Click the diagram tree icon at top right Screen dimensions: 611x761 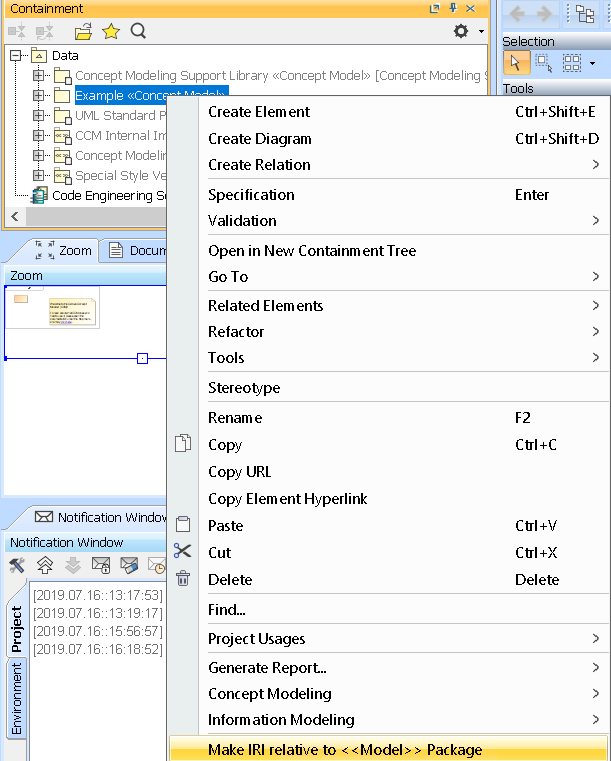(x=585, y=14)
